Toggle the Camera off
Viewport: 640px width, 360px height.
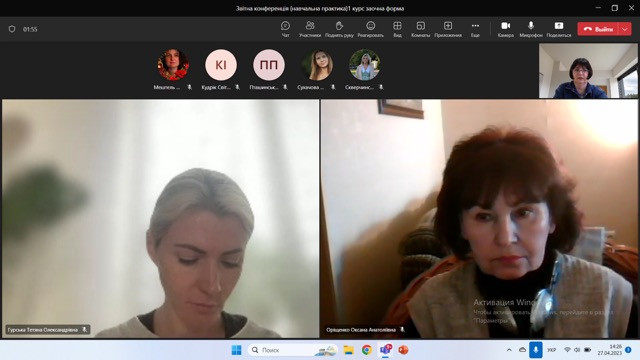tap(506, 29)
